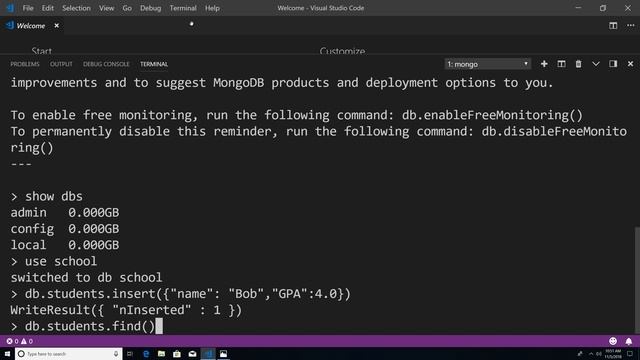Open Windows Action Center
The image size is (640, 360).
pos(630,354)
